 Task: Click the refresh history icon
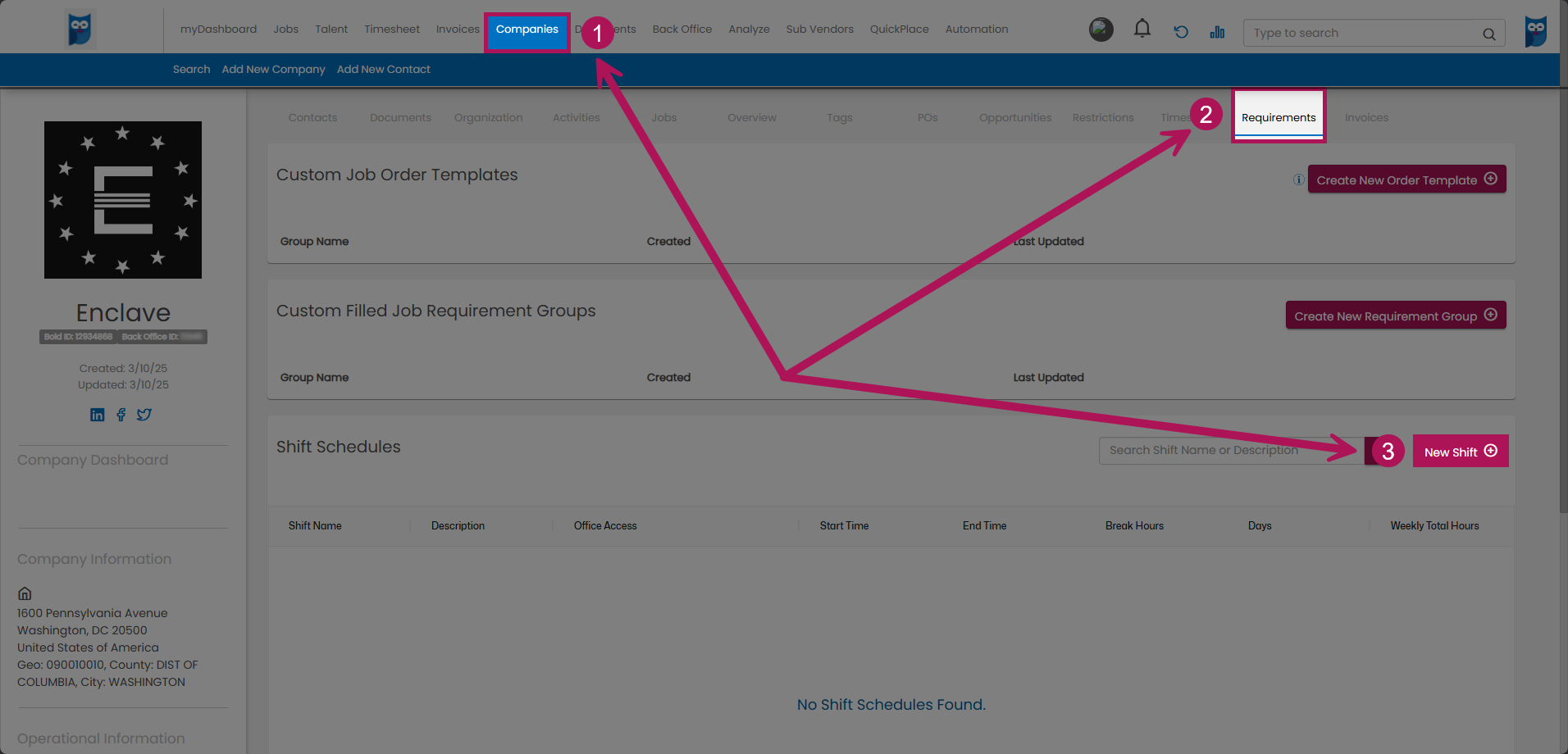[x=1181, y=32]
